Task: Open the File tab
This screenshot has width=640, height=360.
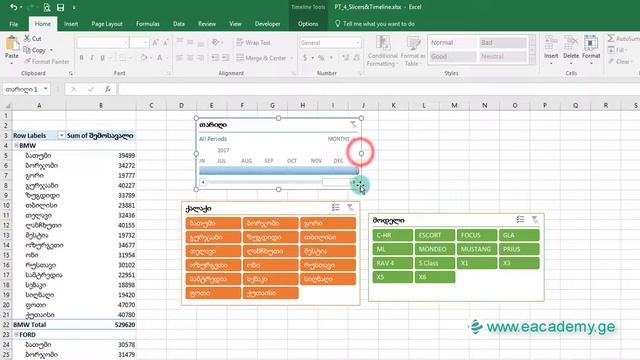Action: 13,24
